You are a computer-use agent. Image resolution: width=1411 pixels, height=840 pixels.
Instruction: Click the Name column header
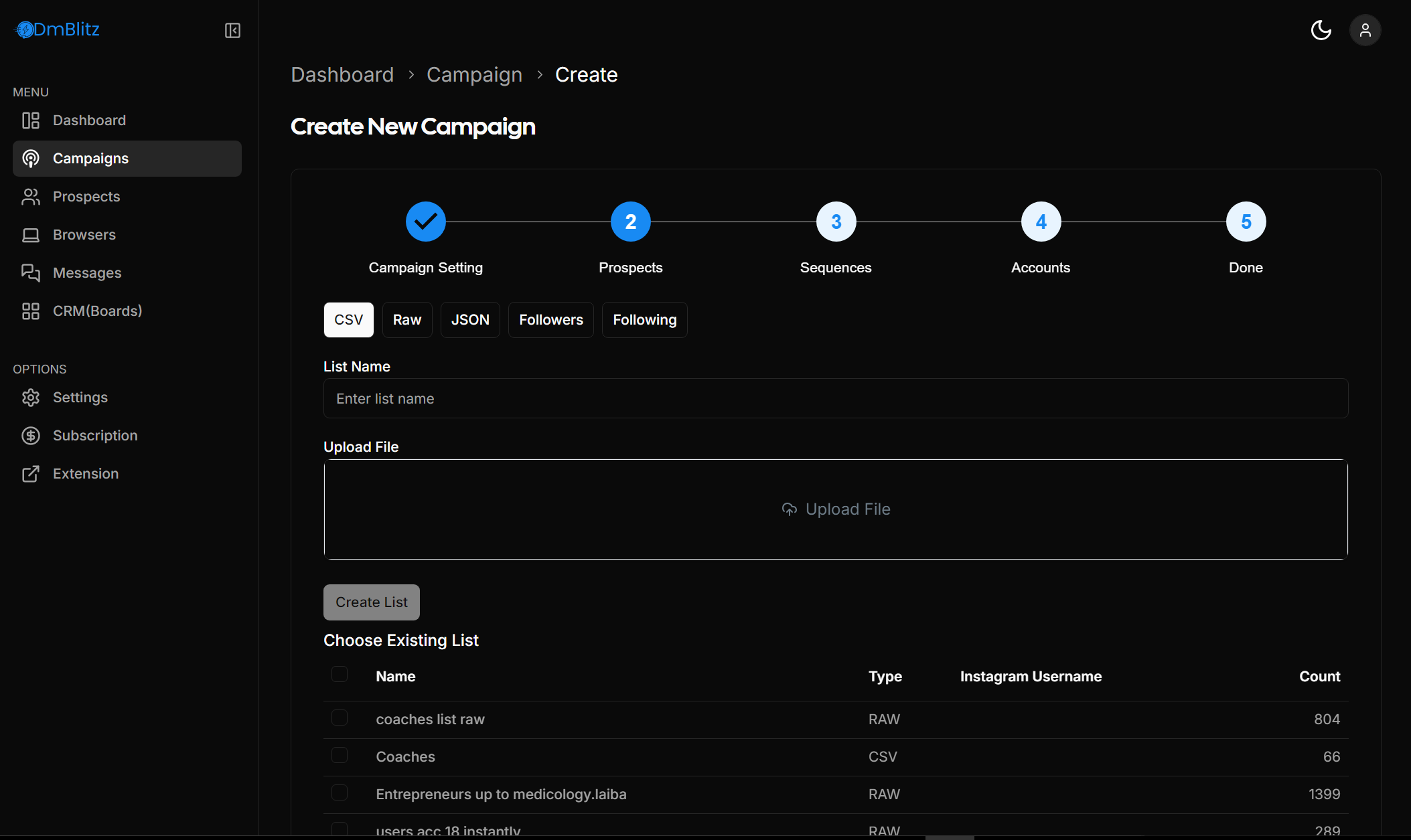(396, 677)
